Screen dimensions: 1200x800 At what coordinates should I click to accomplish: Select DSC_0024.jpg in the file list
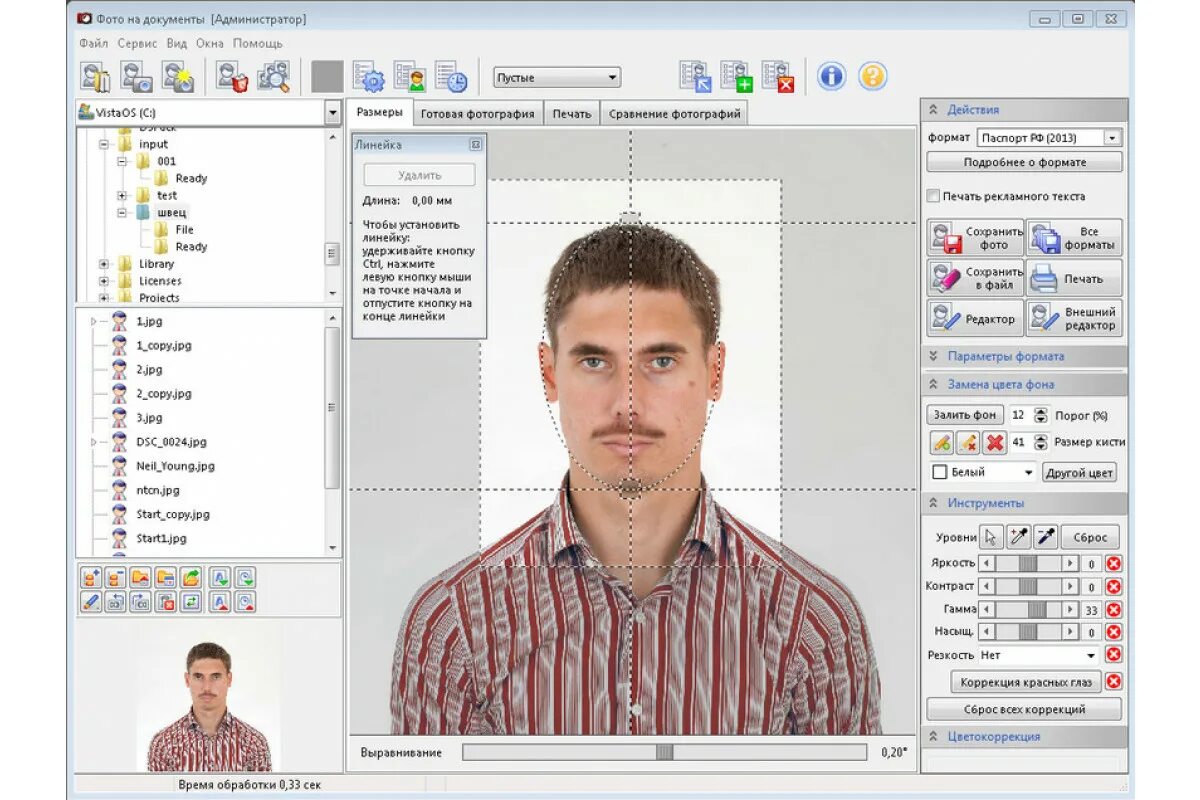(x=171, y=442)
